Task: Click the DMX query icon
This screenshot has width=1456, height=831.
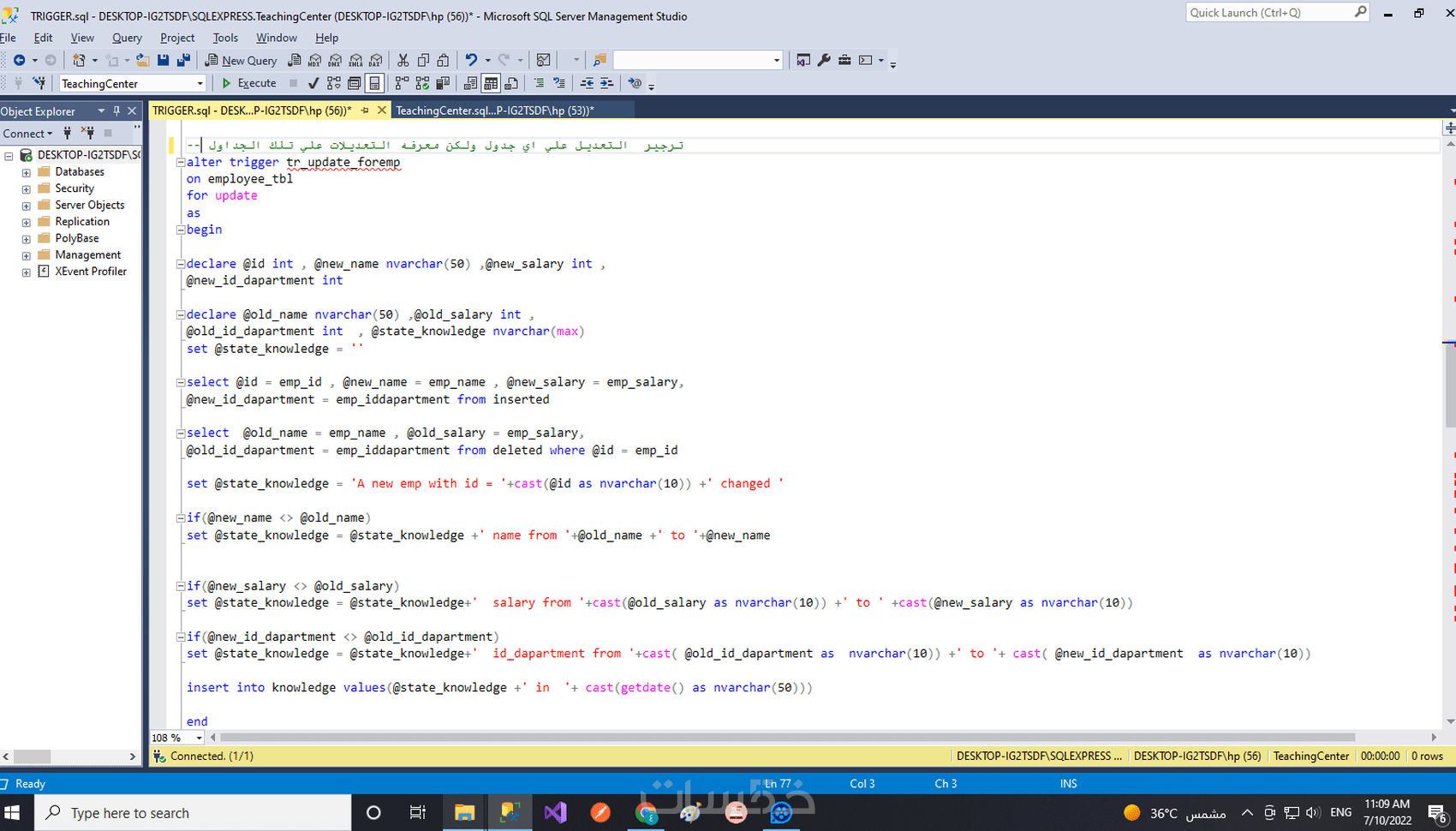Action: pos(336,60)
